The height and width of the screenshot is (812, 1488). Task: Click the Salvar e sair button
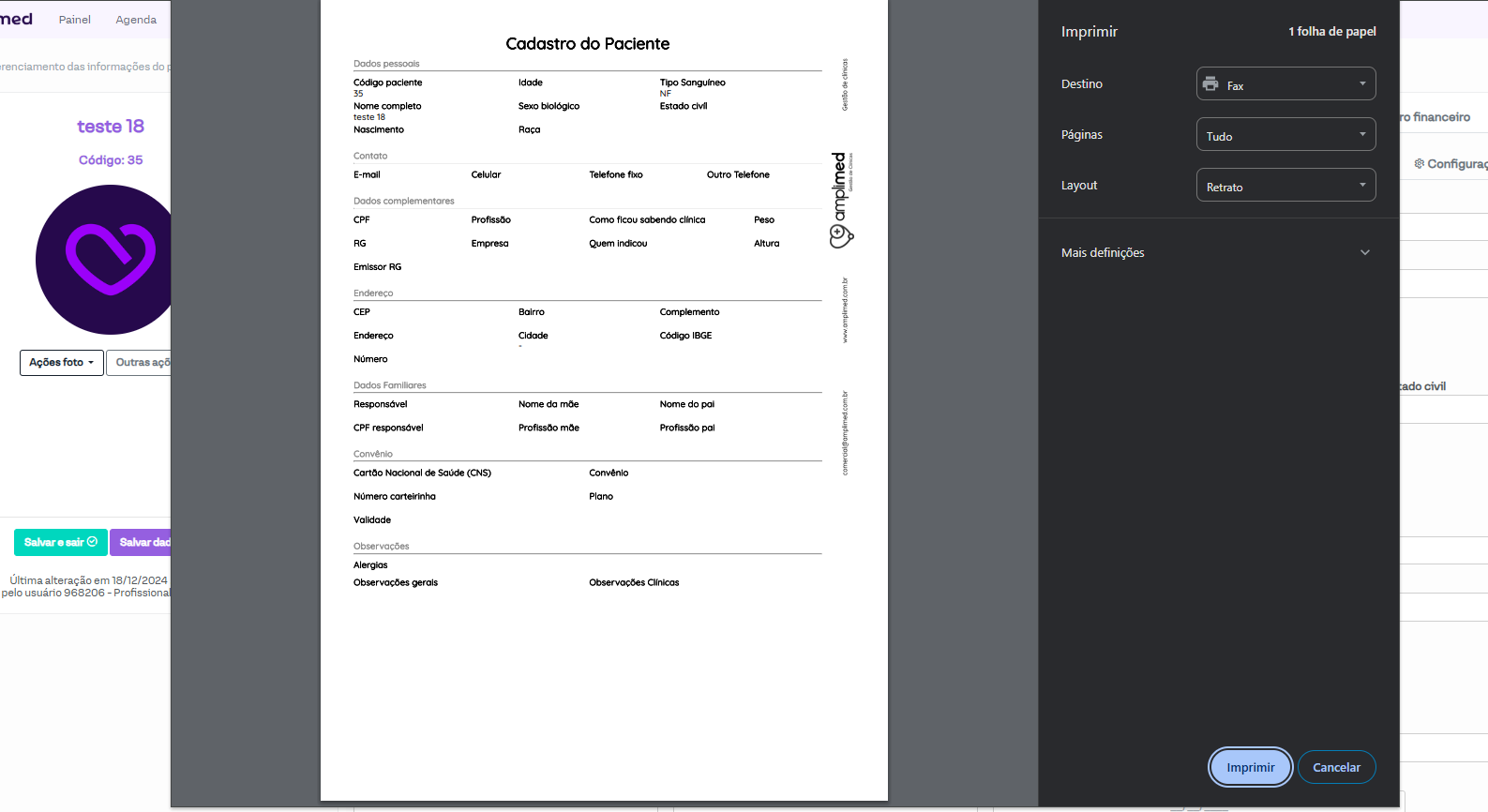(61, 543)
